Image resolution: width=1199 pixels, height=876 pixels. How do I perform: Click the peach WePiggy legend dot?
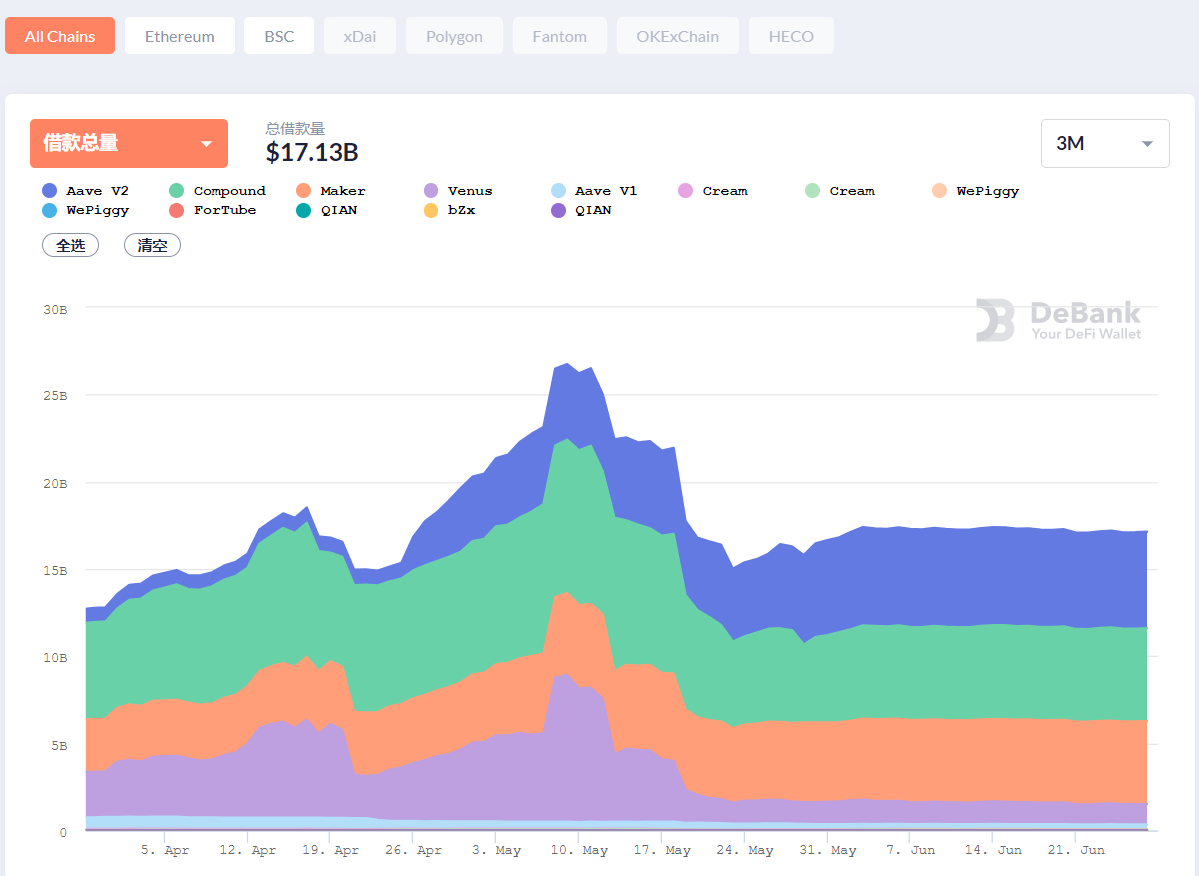pyautogui.click(x=939, y=190)
